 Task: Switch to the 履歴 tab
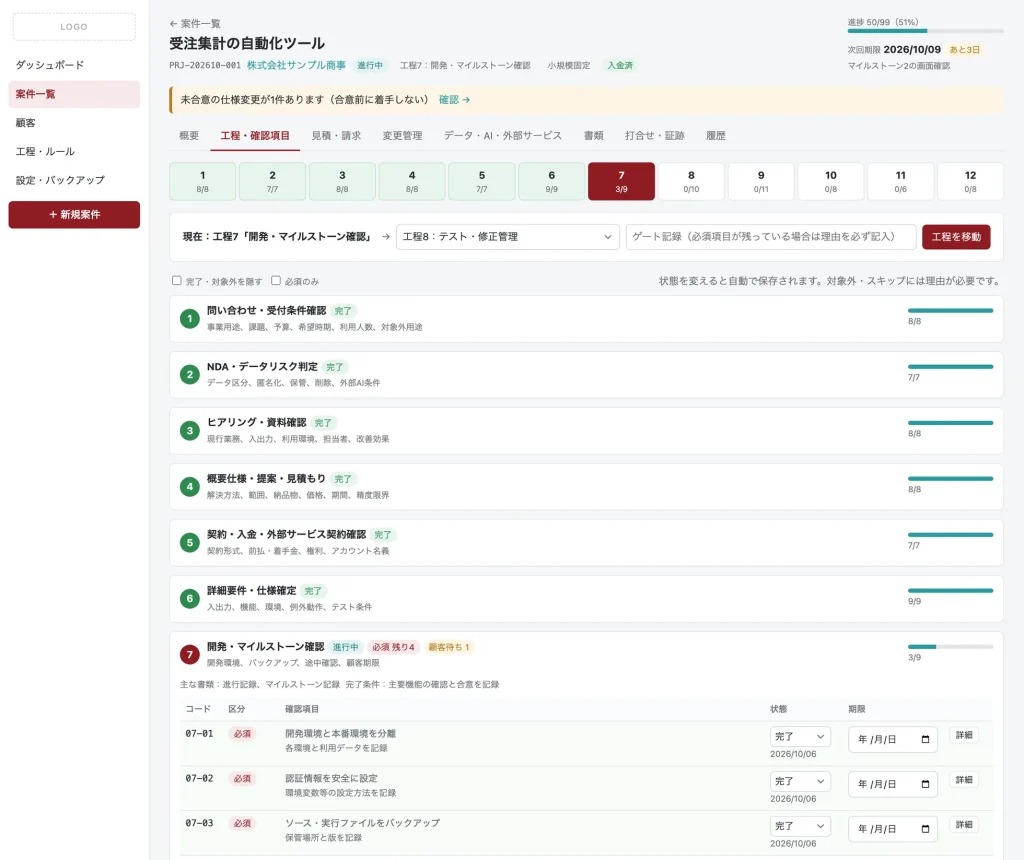(x=715, y=136)
